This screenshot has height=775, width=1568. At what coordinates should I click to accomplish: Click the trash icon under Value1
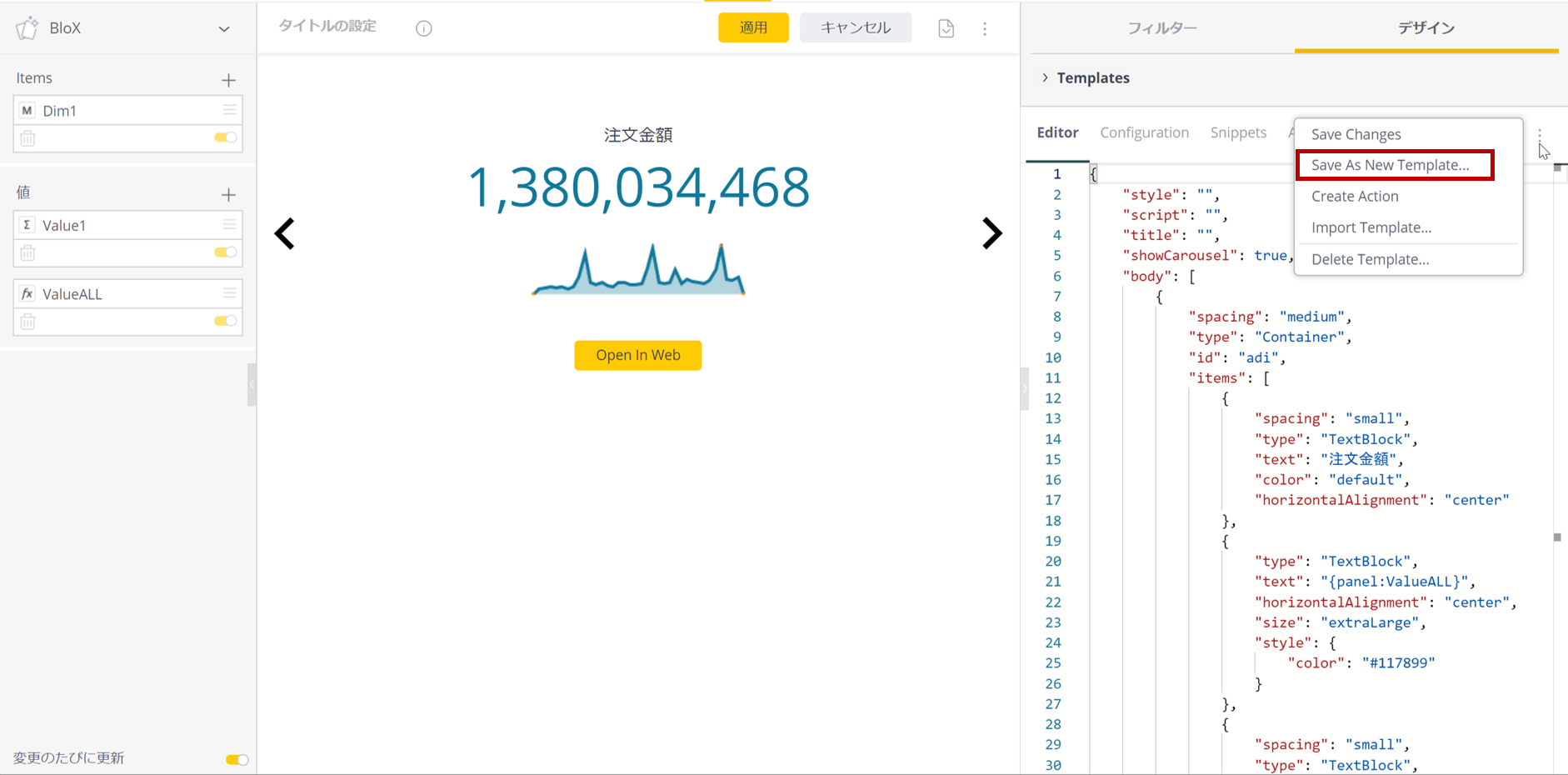click(x=27, y=252)
